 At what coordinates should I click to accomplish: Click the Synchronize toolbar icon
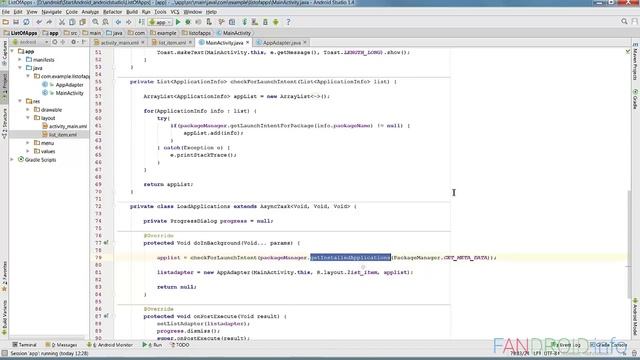pyautogui.click(x=26, y=22)
